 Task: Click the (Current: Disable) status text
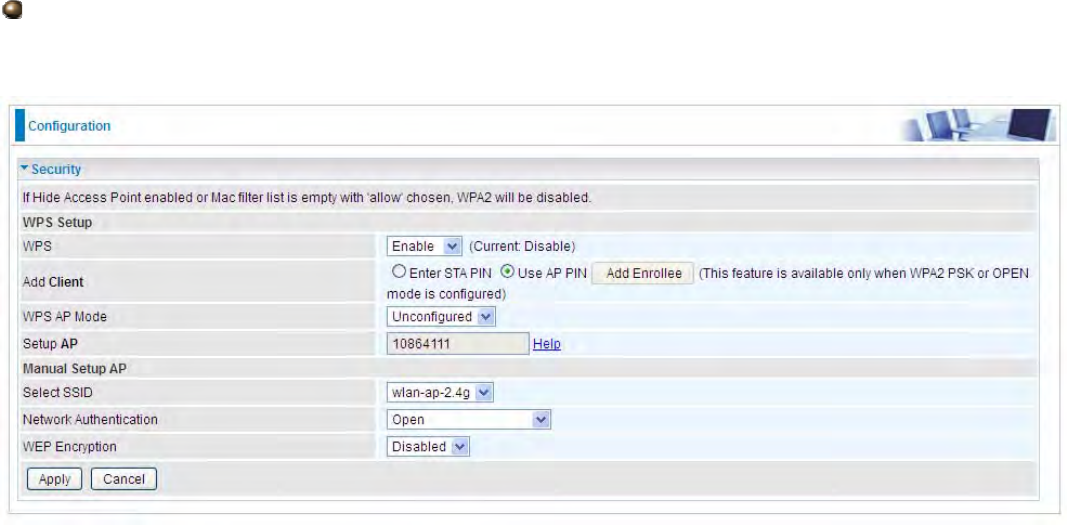(523, 246)
